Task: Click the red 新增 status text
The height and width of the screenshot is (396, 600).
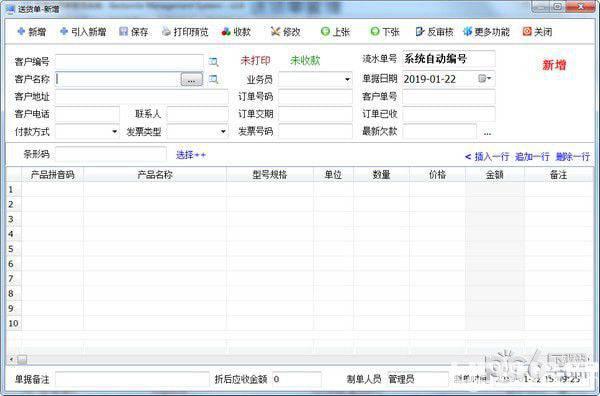Action: [554, 65]
